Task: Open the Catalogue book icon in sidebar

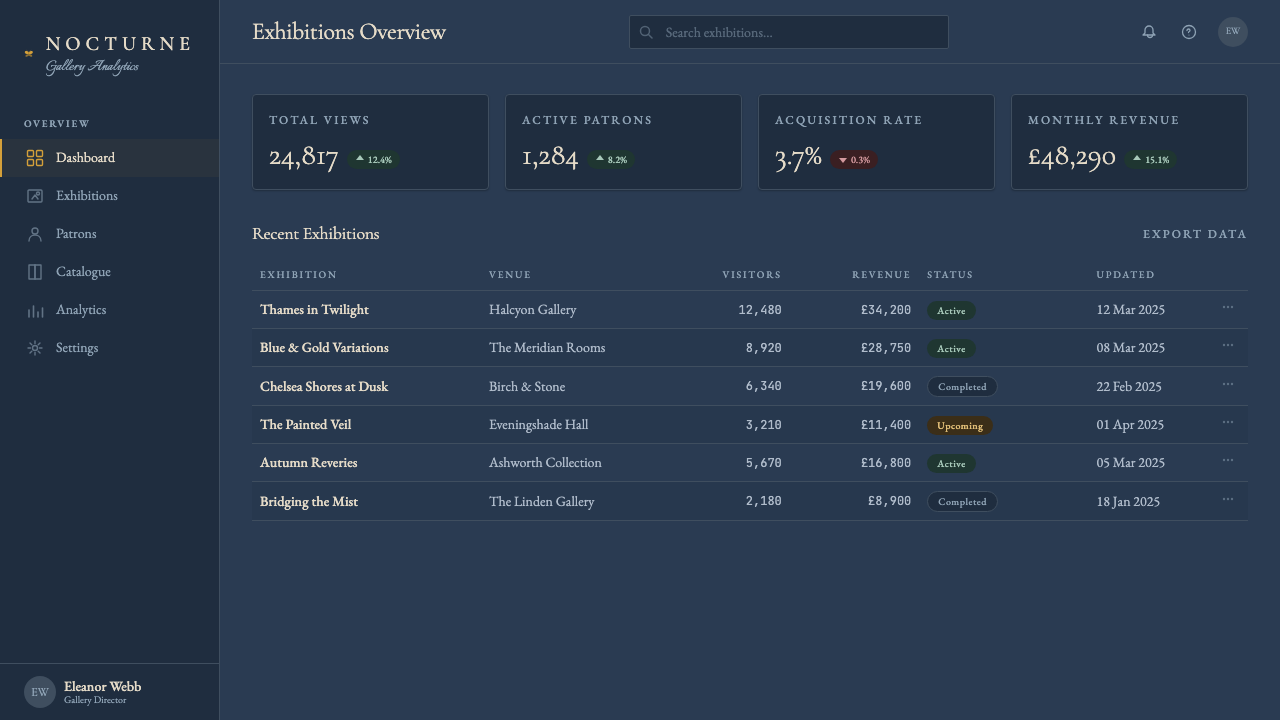Action: 35,272
